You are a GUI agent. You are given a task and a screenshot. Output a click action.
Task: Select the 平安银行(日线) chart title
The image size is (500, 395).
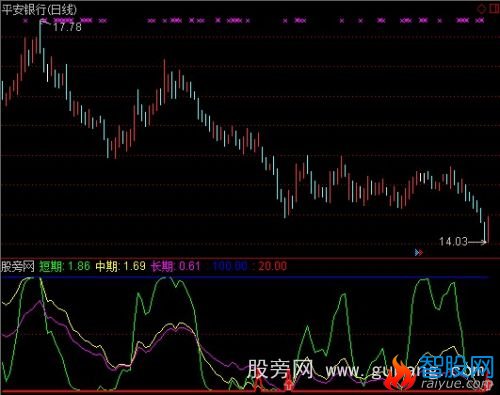pyautogui.click(x=39, y=9)
